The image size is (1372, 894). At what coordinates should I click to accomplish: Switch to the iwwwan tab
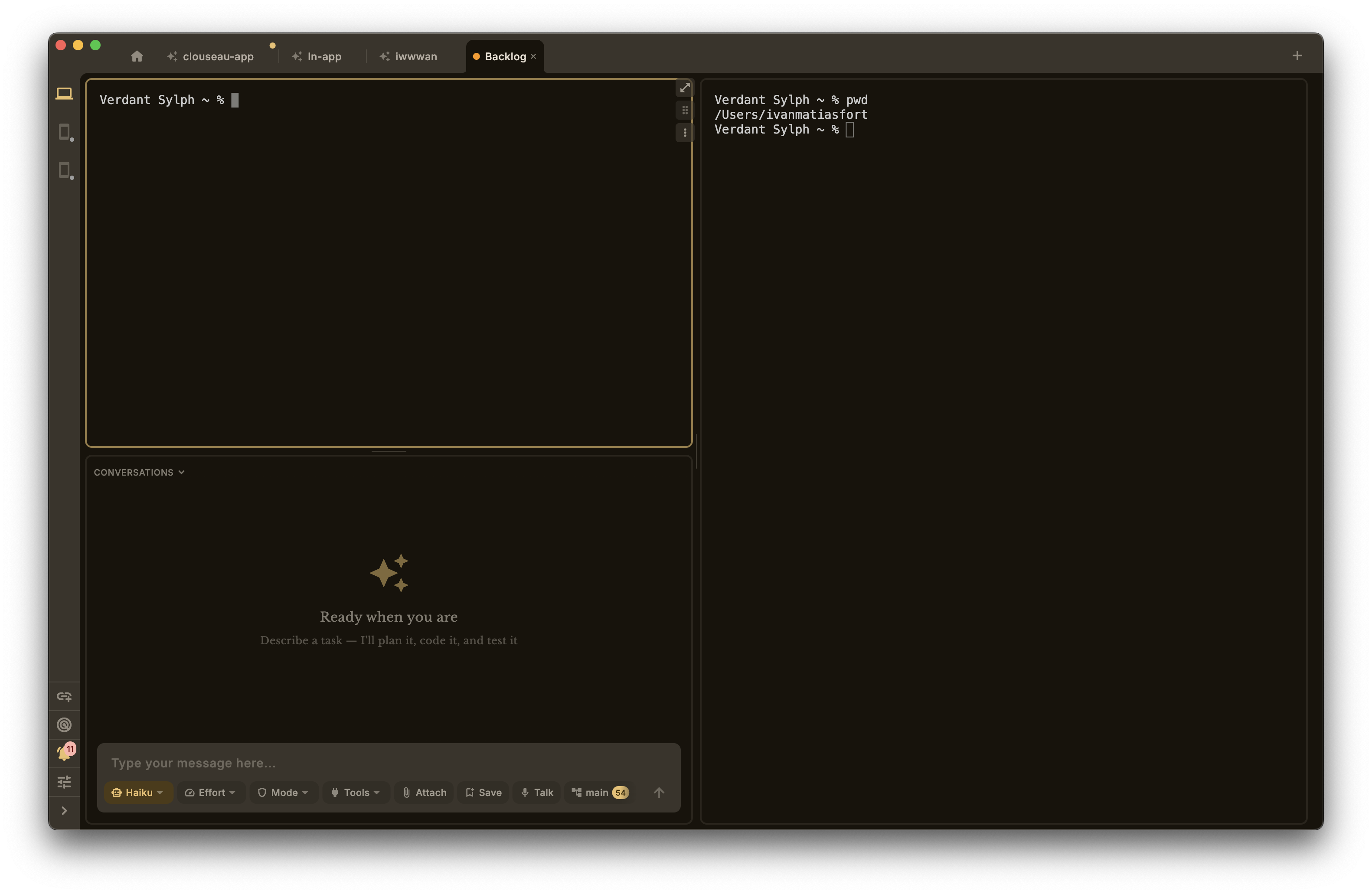click(x=408, y=56)
